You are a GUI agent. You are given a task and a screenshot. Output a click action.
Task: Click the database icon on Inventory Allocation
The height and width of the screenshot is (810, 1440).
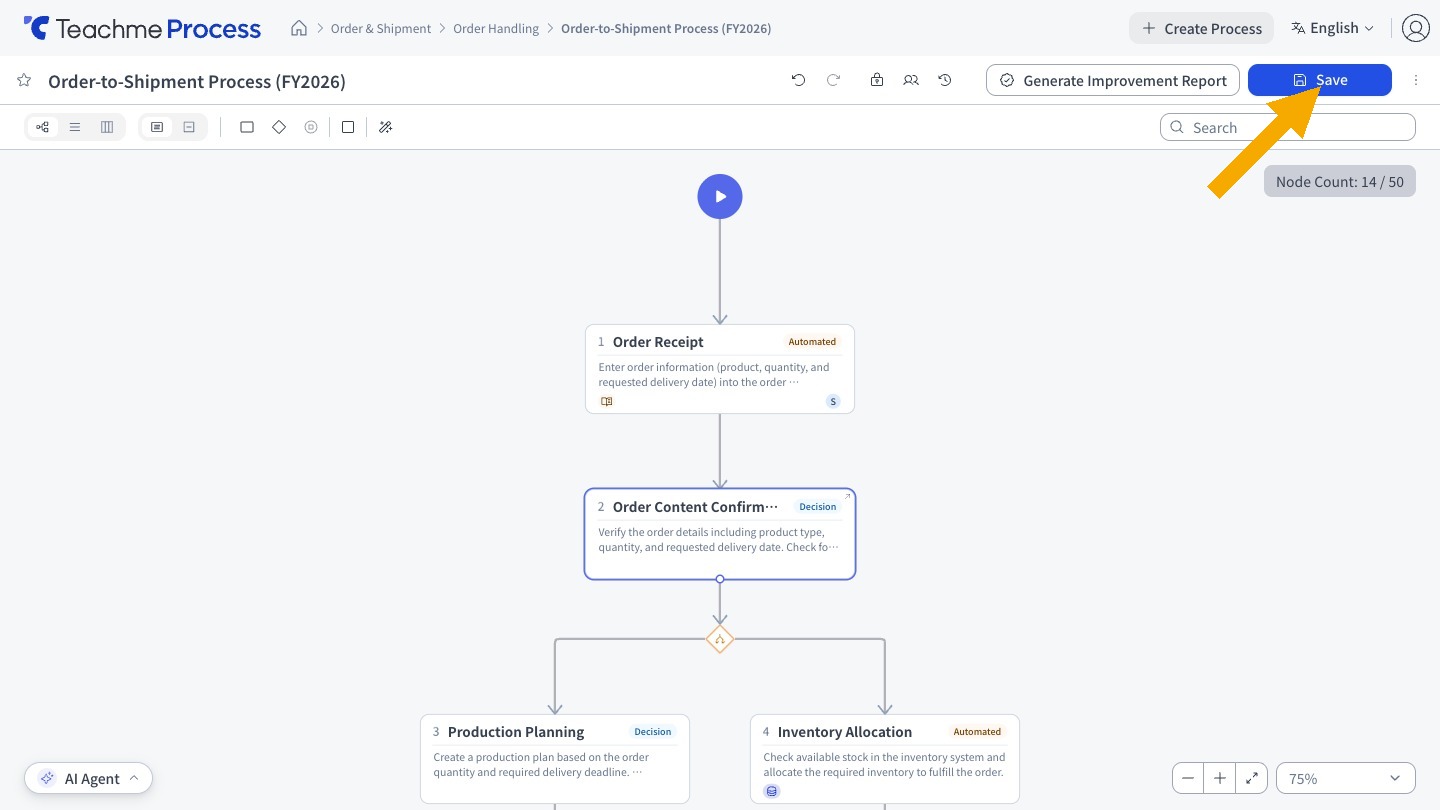pos(771,791)
